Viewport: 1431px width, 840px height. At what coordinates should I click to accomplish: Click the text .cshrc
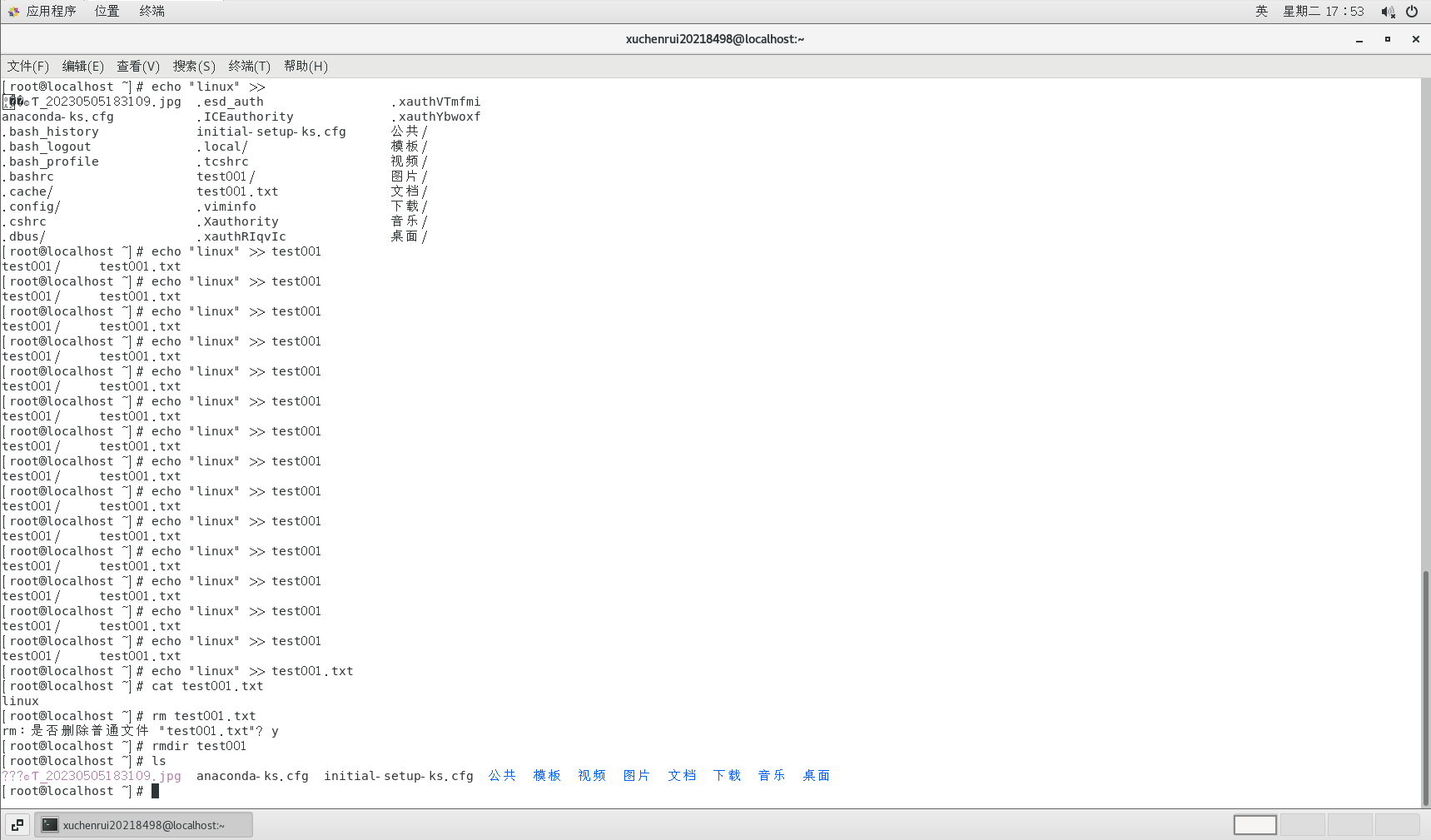click(x=24, y=221)
